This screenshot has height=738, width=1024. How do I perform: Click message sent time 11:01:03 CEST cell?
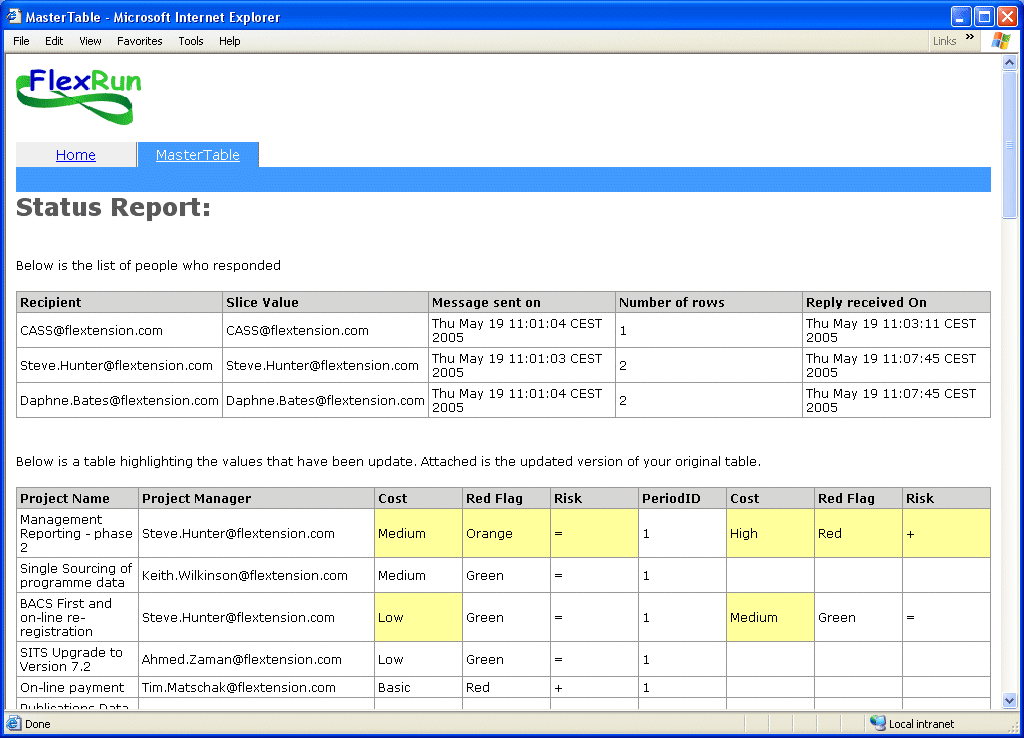[x=522, y=366]
